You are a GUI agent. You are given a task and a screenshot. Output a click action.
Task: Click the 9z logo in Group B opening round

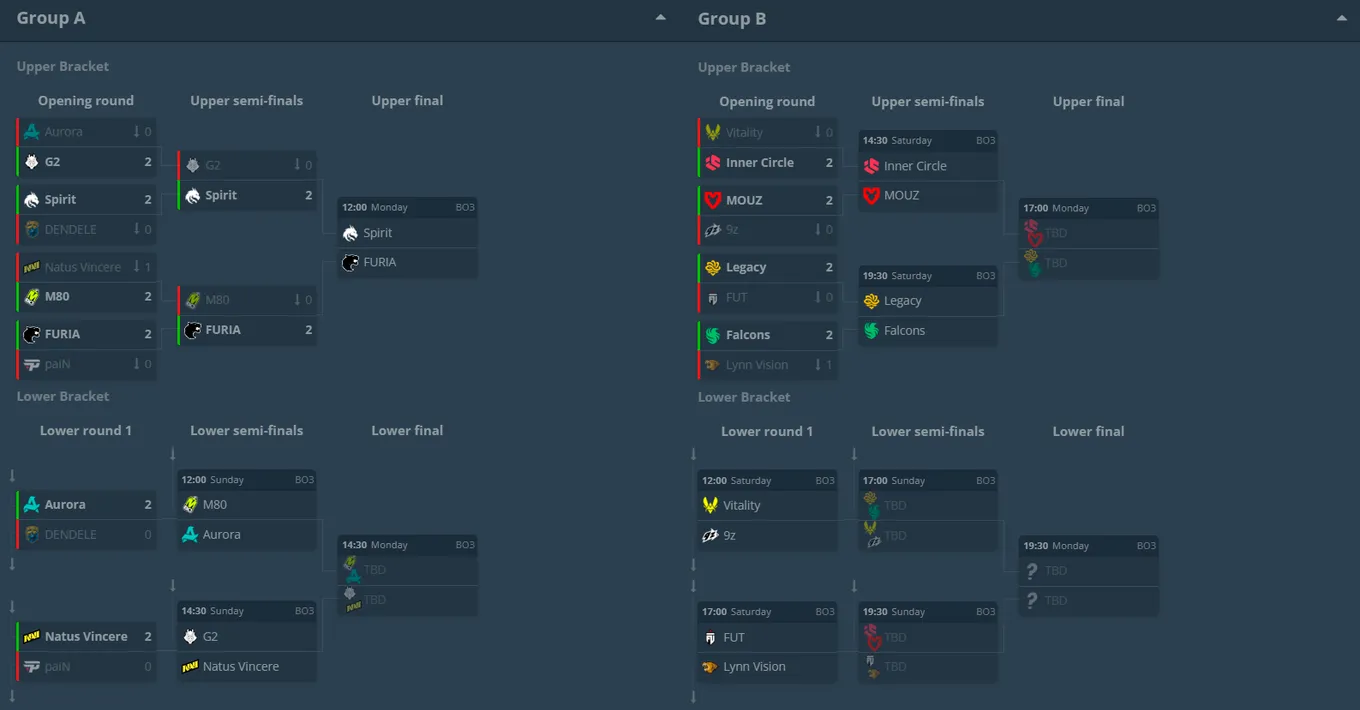(712, 230)
